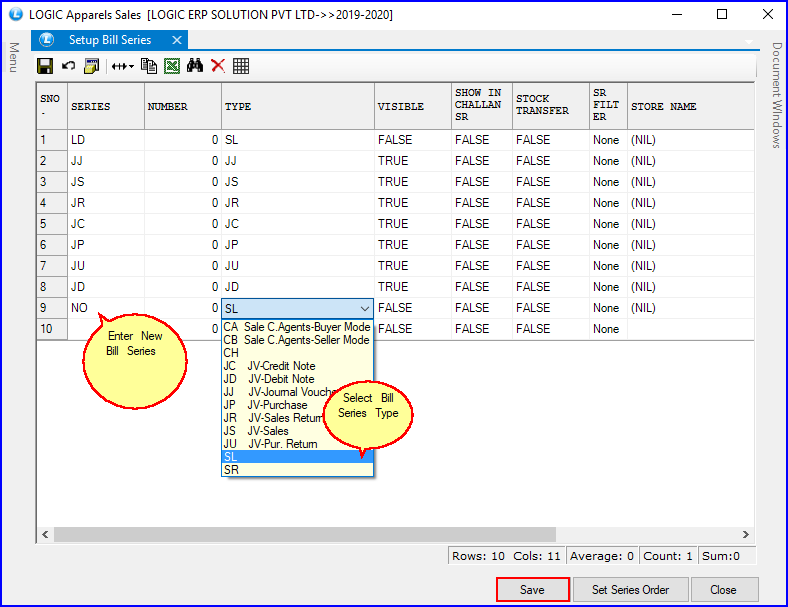Click the Count: 1 status field
This screenshot has height=607, width=788.
(x=668, y=556)
